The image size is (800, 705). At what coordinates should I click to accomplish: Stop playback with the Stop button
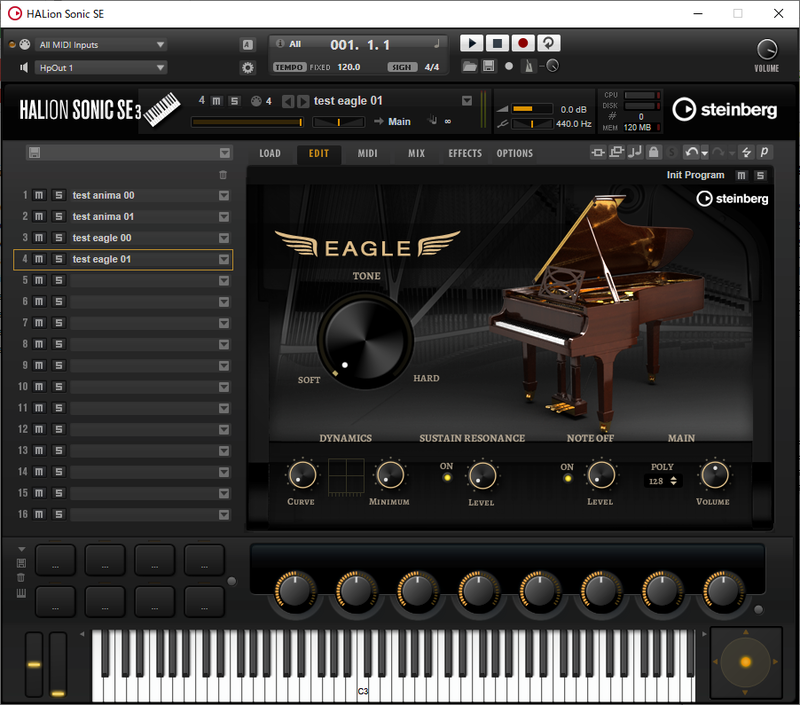tap(497, 43)
